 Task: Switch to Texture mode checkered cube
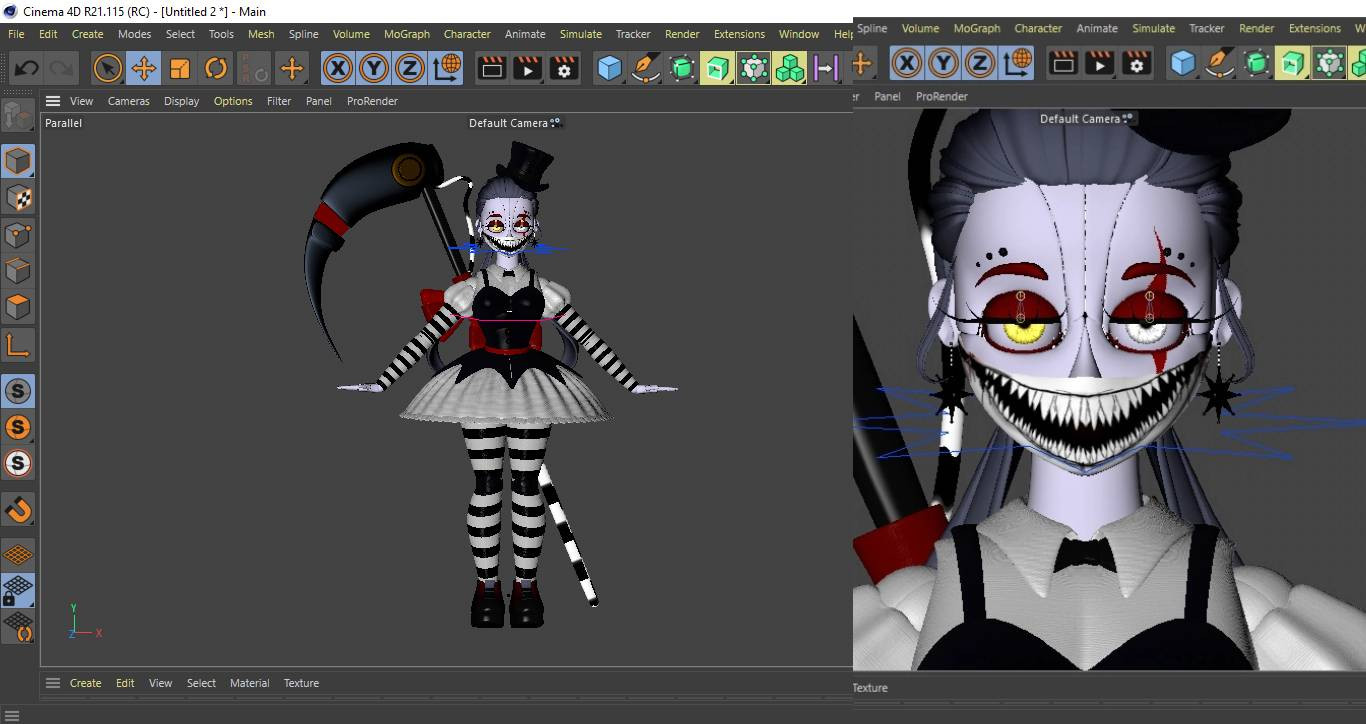click(x=18, y=198)
